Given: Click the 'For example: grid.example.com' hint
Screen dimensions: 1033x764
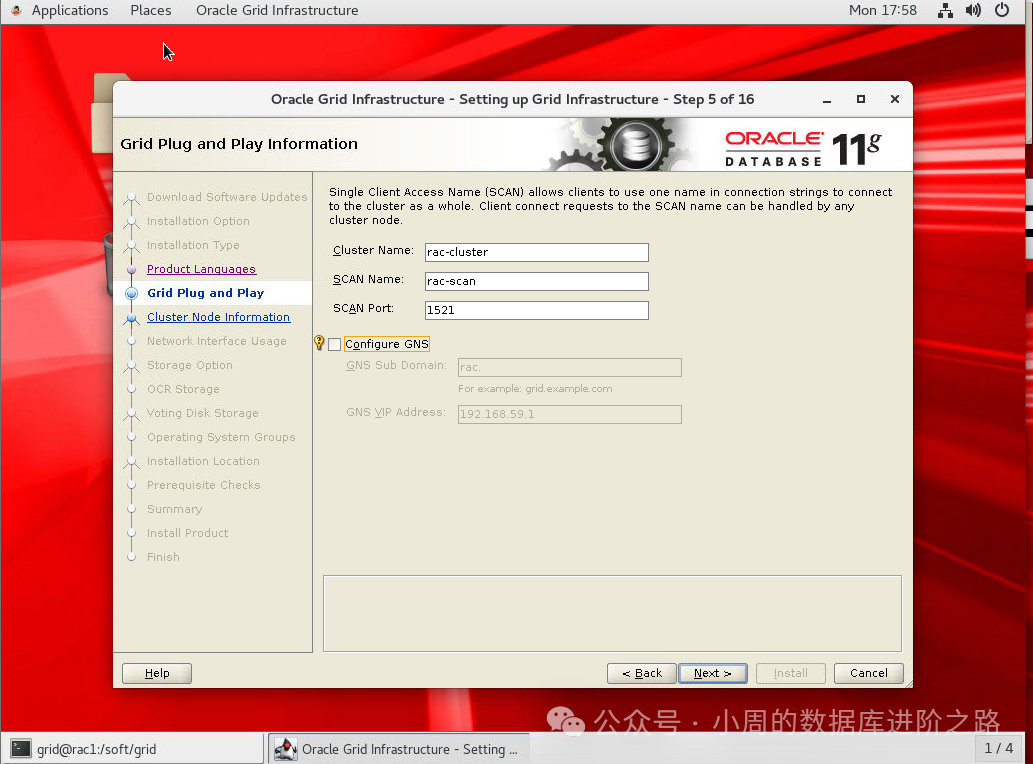Looking at the screenshot, I should 535,389.
